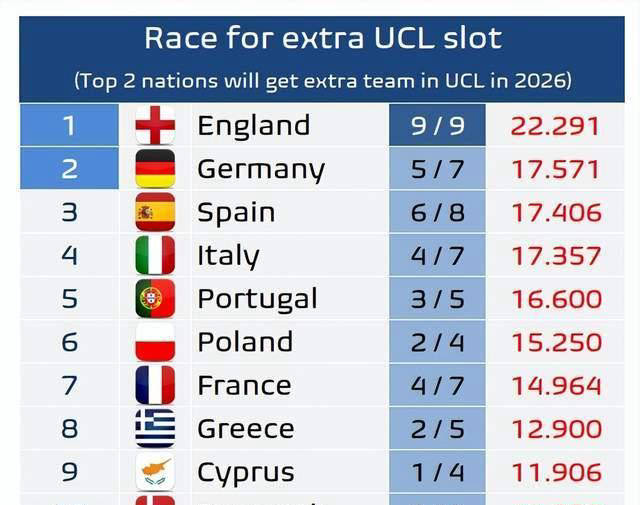Click the Germany country name
The height and width of the screenshot is (505, 640).
pyautogui.click(x=260, y=169)
